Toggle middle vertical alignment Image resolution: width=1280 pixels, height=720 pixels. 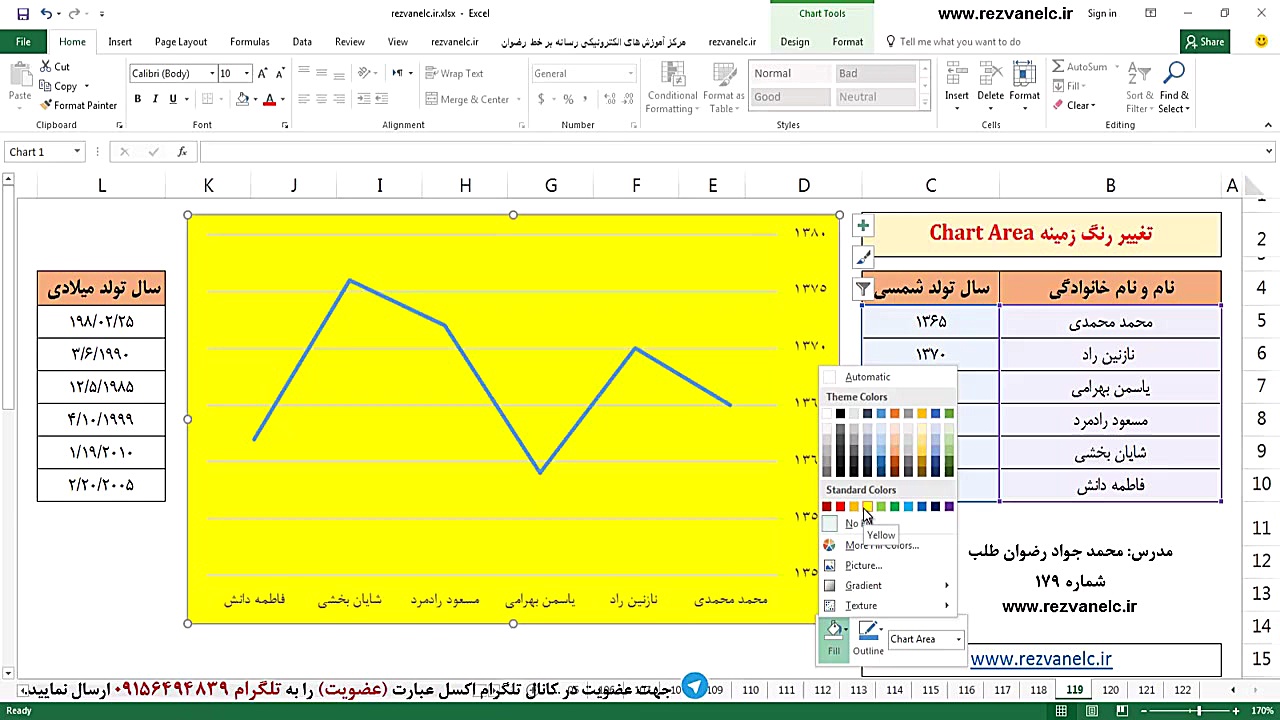pyautogui.click(x=321, y=73)
